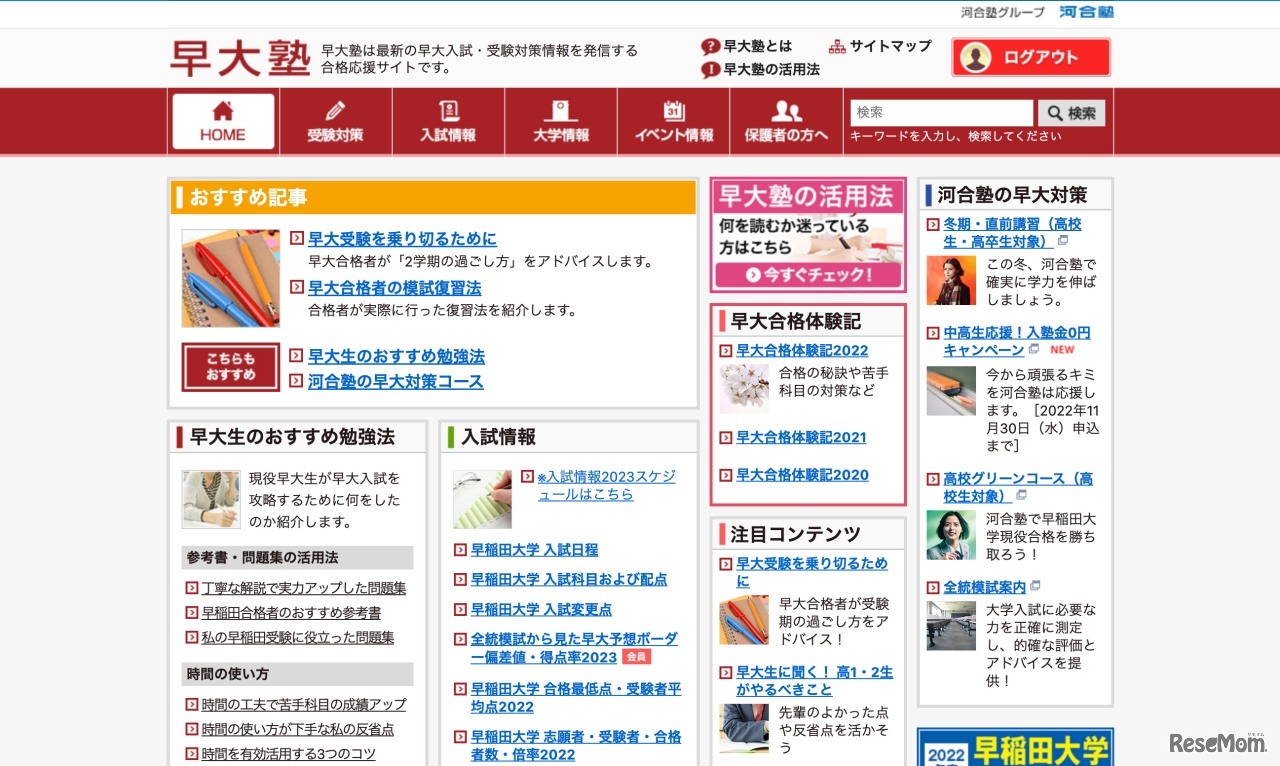Open 早大生に聞く！高1・2生がやるべきこと link
The height and width of the screenshot is (766, 1280).
tap(814, 681)
